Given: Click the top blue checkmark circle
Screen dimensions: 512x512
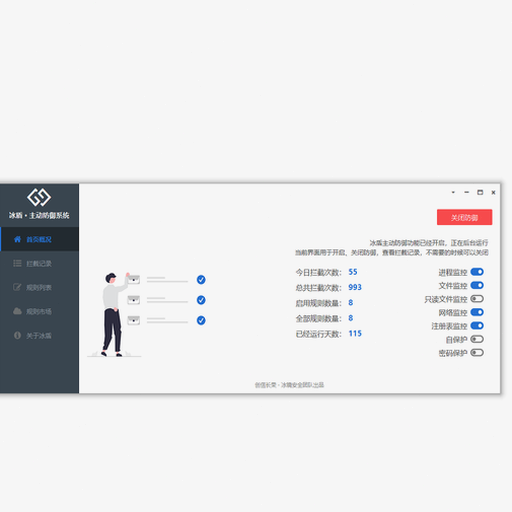Looking at the screenshot, I should [x=201, y=280].
